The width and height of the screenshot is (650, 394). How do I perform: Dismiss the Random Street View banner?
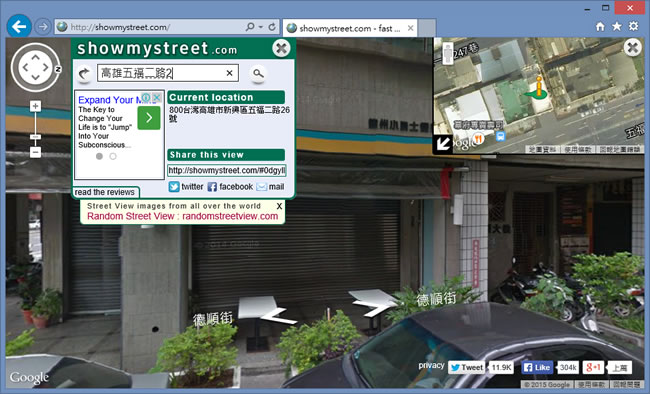pos(279,206)
